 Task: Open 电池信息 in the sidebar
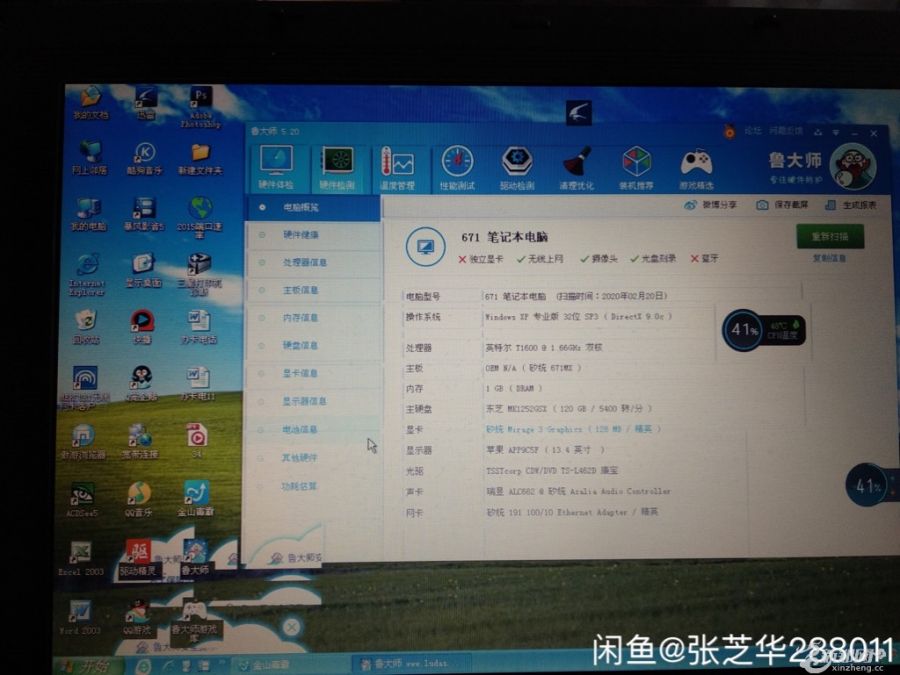313,429
